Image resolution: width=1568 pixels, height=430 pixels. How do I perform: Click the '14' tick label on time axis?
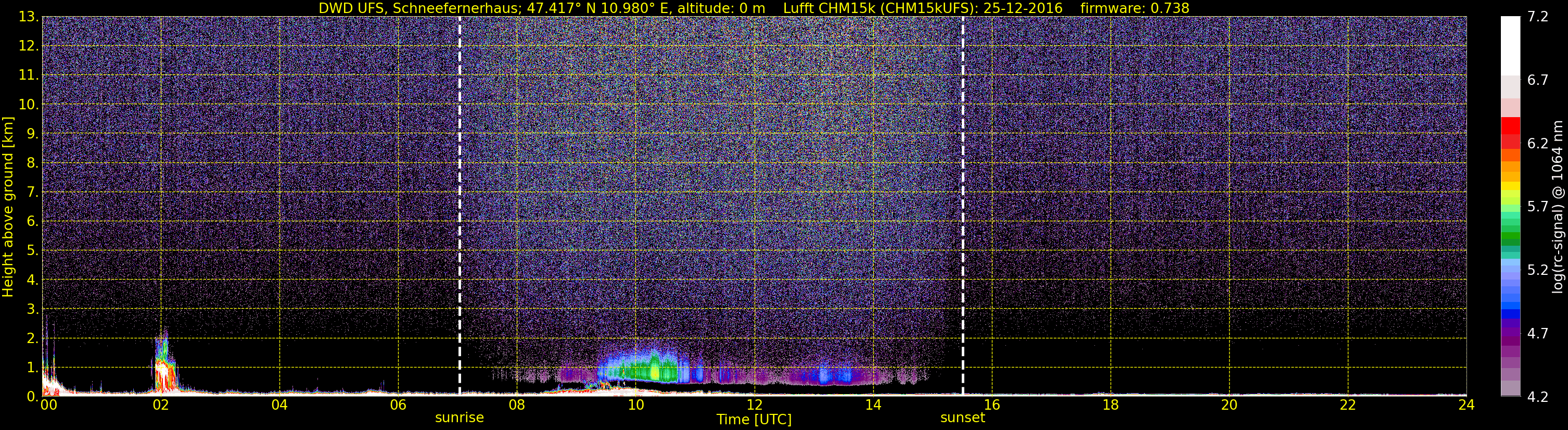click(873, 405)
